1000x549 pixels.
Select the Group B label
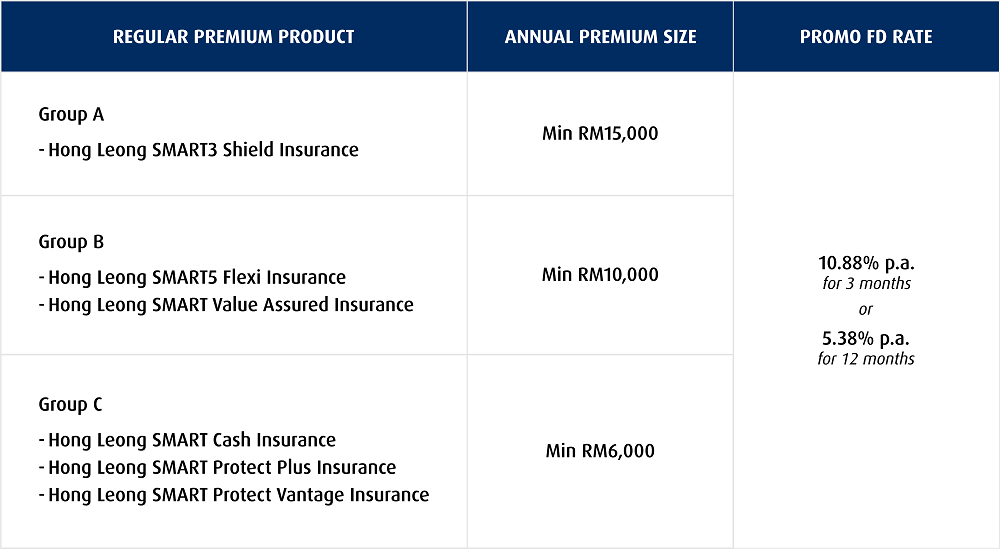click(71, 242)
